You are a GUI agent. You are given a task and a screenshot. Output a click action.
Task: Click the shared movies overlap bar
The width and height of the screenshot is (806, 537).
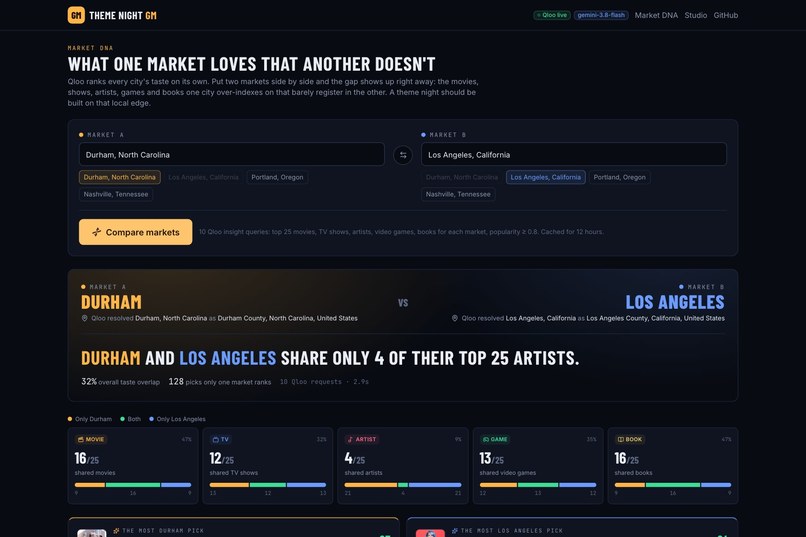pyautogui.click(x=133, y=485)
